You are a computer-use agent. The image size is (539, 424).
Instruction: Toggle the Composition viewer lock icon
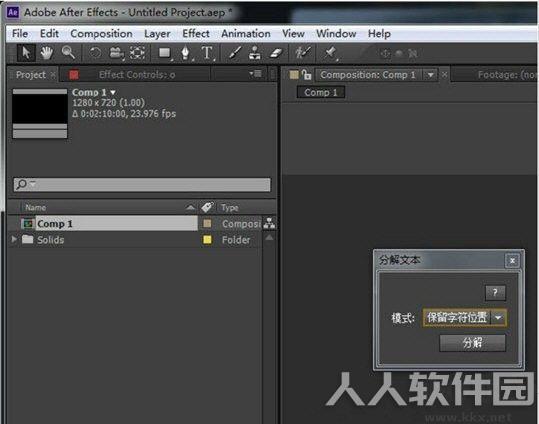(306, 75)
